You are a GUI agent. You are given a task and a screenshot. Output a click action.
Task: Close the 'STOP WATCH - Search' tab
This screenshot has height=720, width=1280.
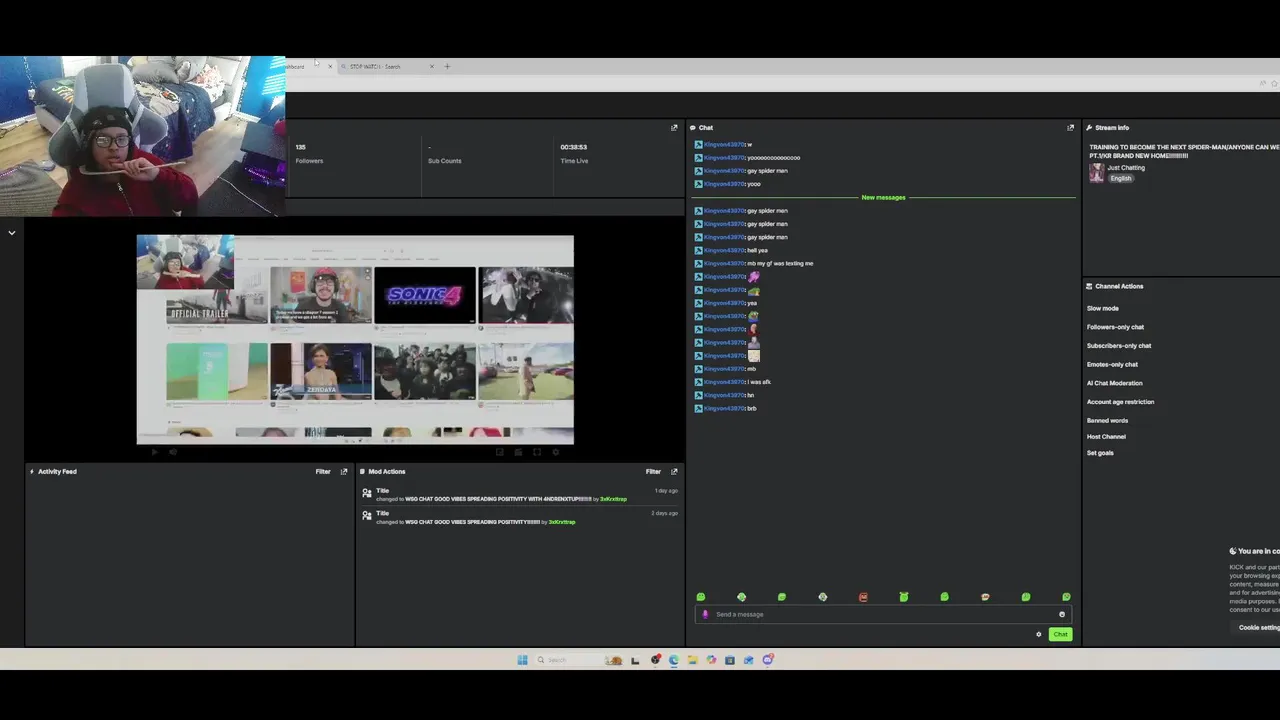pos(432,67)
